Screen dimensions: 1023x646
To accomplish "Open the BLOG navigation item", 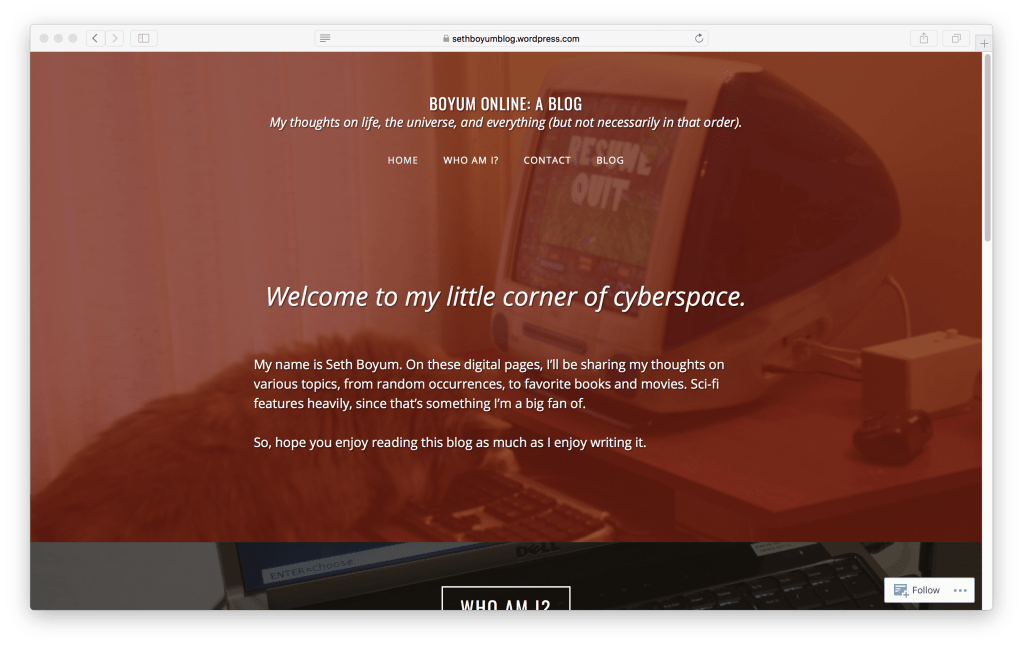I will pos(610,160).
